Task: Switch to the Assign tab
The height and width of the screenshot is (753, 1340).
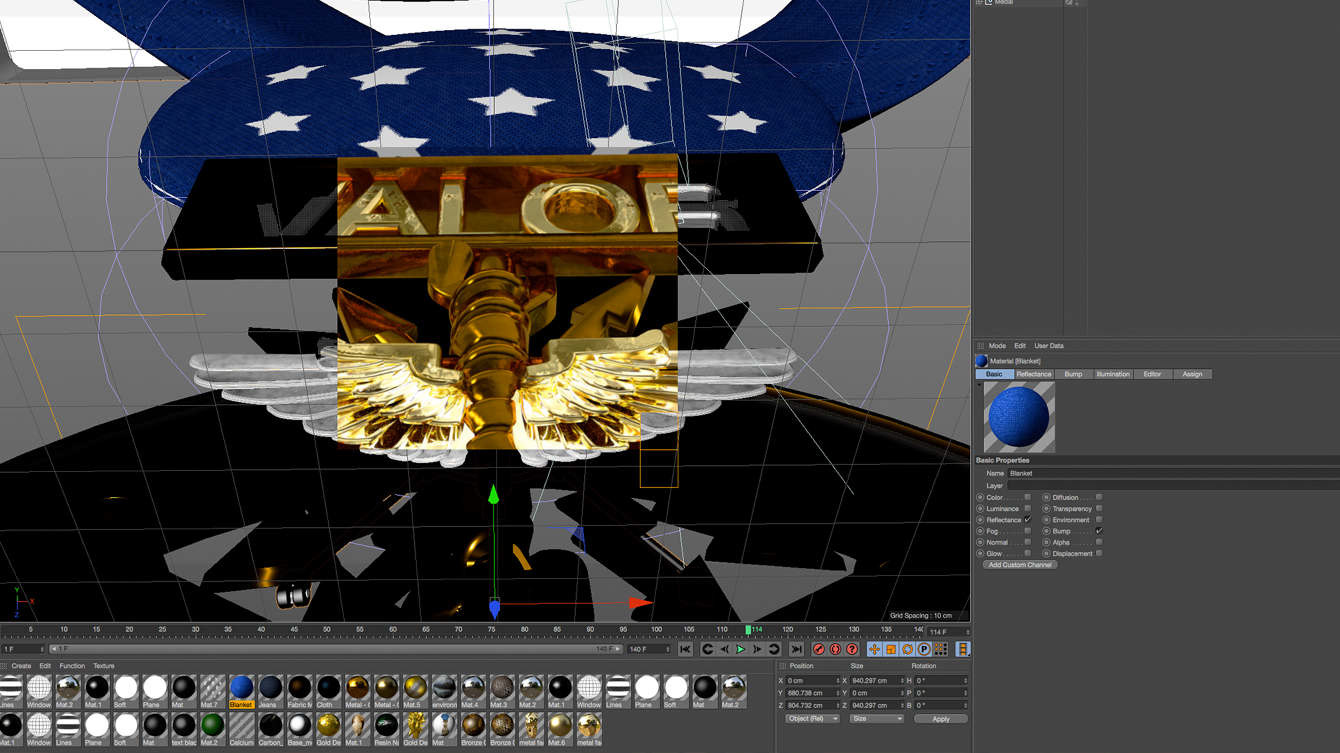Action: click(1192, 374)
